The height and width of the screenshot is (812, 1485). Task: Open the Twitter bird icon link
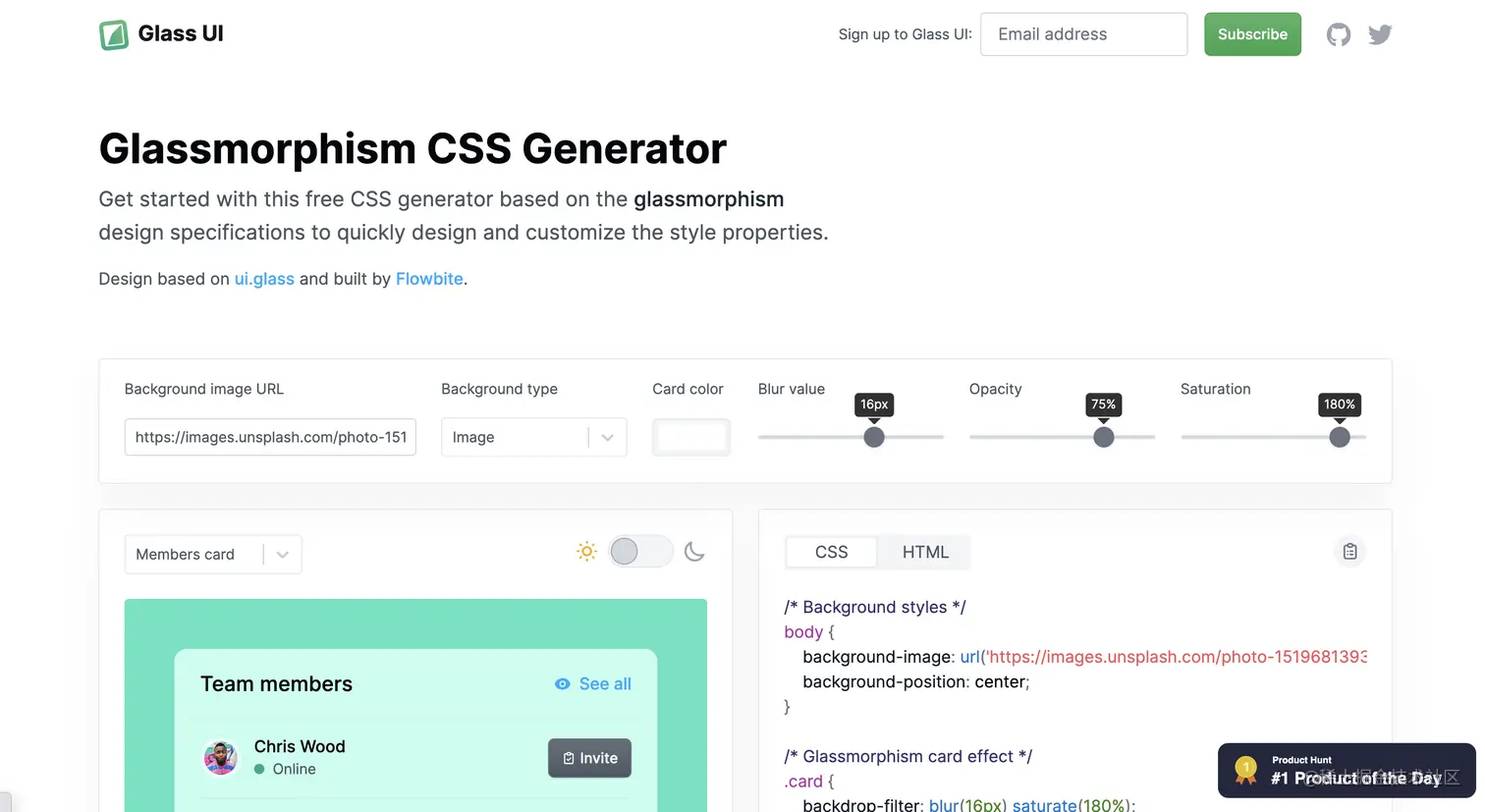(x=1380, y=34)
